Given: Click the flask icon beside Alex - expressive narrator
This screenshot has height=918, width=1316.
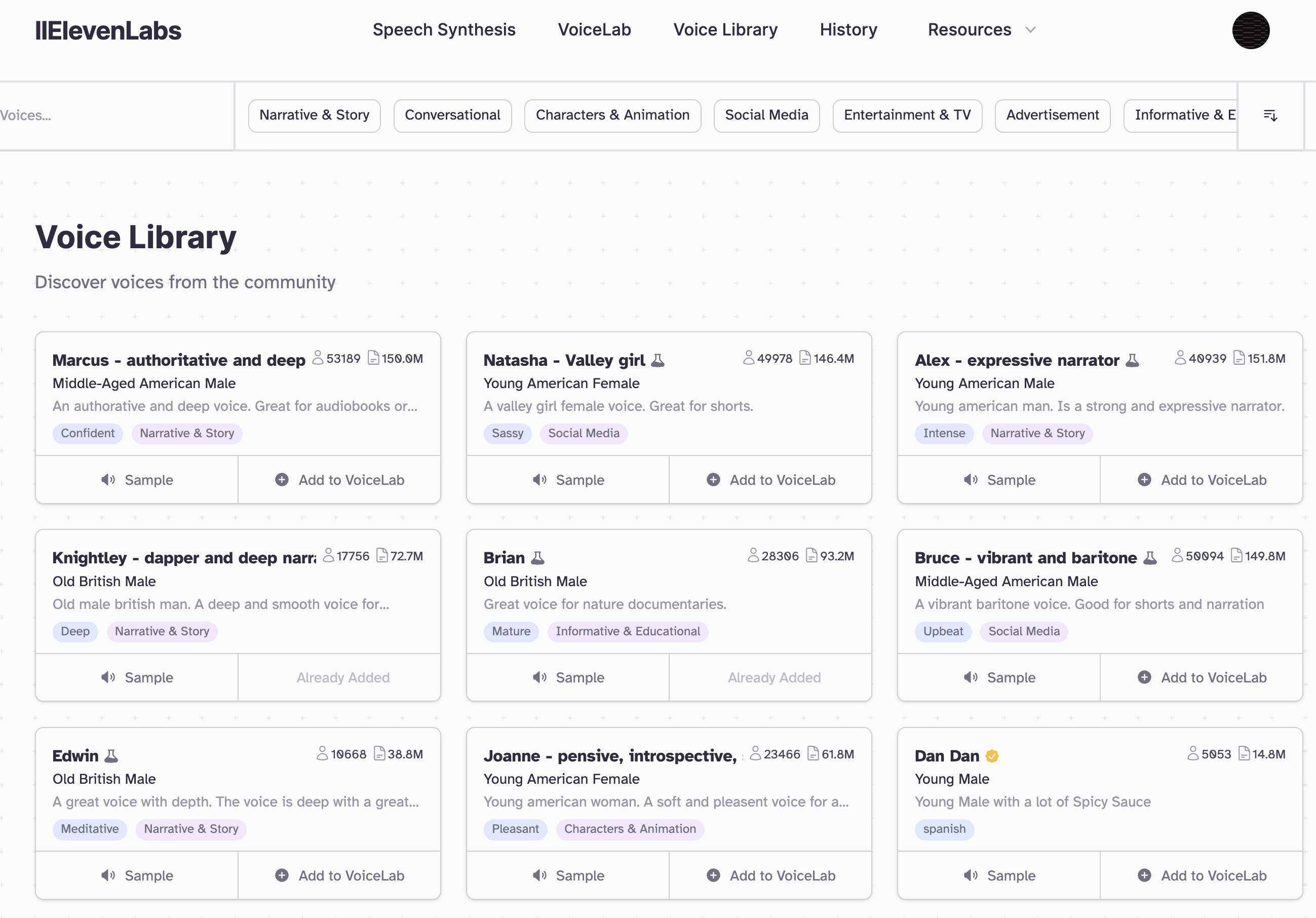Looking at the screenshot, I should [x=1133, y=360].
